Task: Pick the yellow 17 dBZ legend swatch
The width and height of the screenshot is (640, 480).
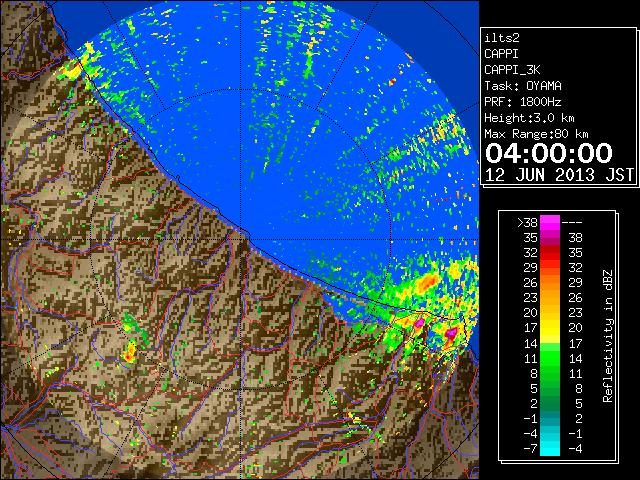Action: tap(550, 328)
